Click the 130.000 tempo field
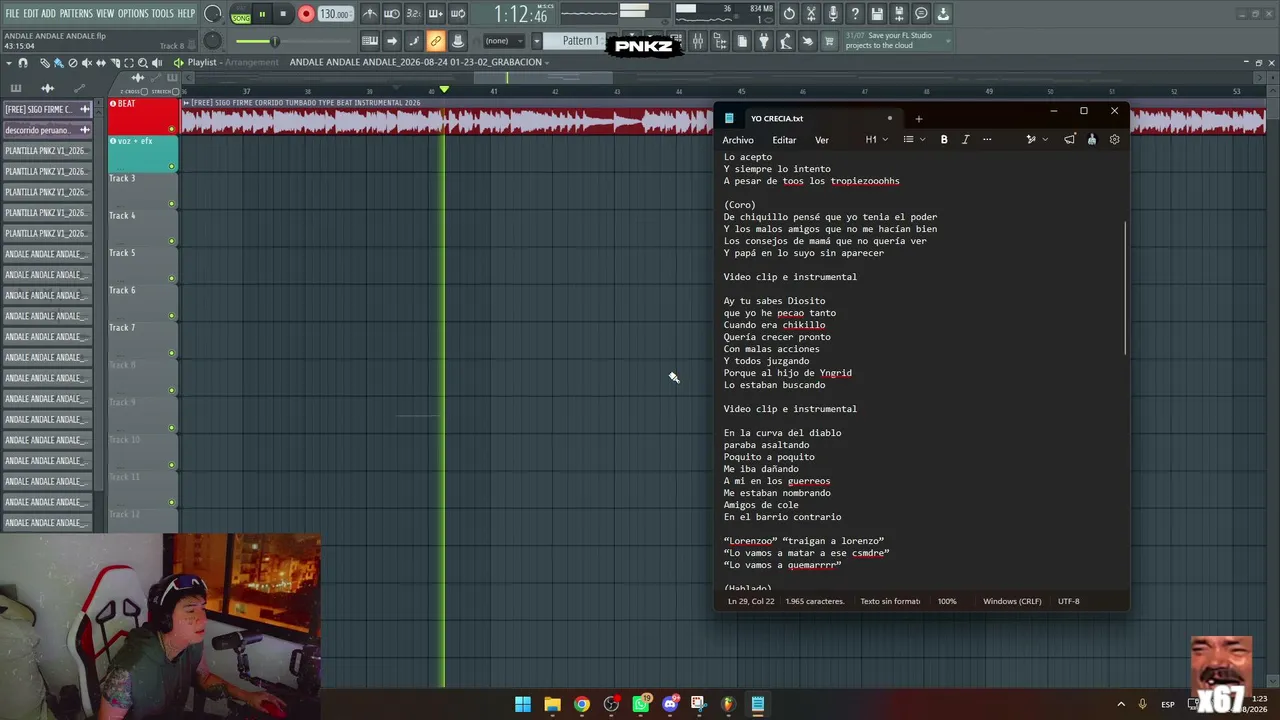Screen dimensions: 1280x720 335,15
